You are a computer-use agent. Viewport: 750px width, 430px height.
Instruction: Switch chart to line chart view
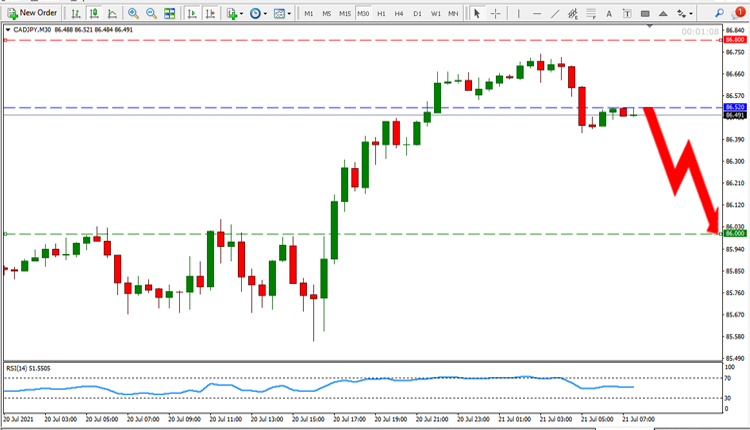112,13
